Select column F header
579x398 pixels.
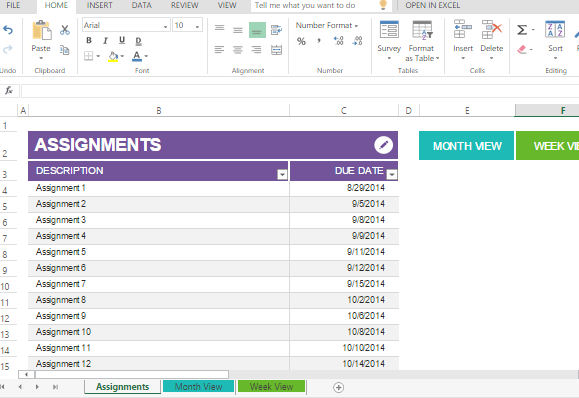pos(547,110)
